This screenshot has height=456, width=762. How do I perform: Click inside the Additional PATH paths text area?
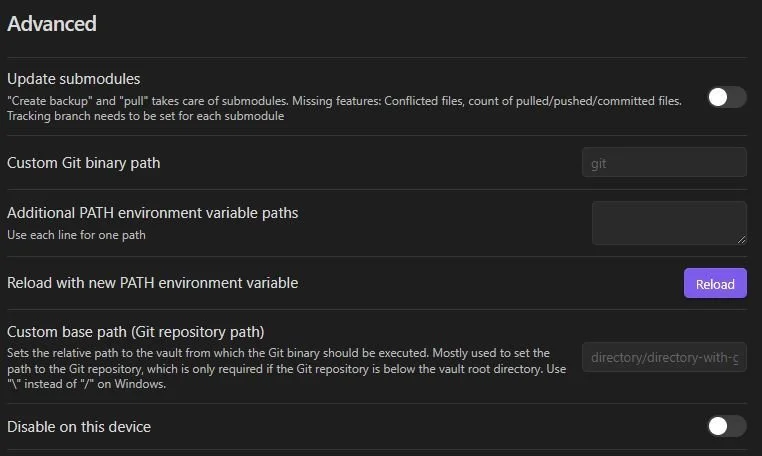tap(668, 222)
